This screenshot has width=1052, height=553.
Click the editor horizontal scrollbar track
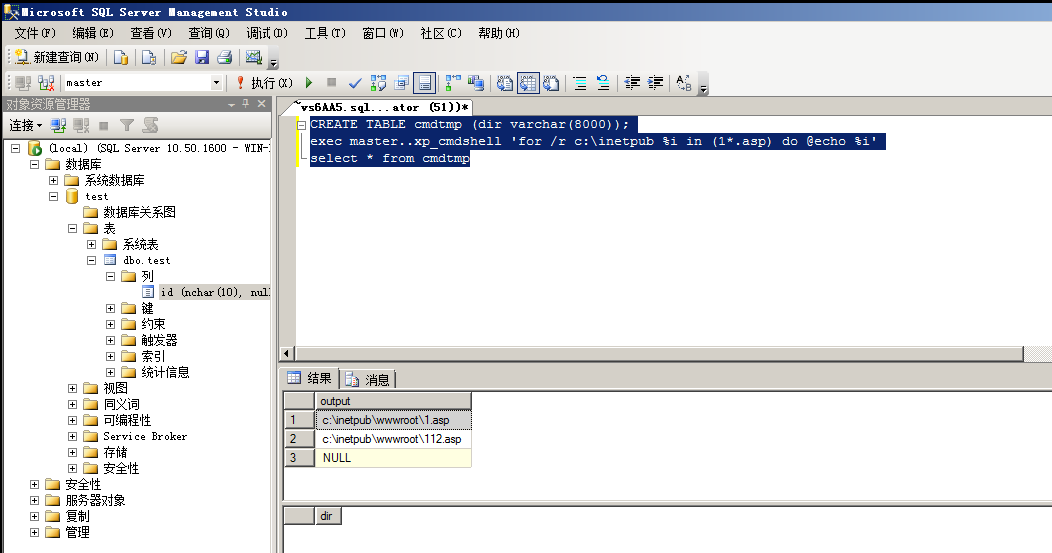659,354
